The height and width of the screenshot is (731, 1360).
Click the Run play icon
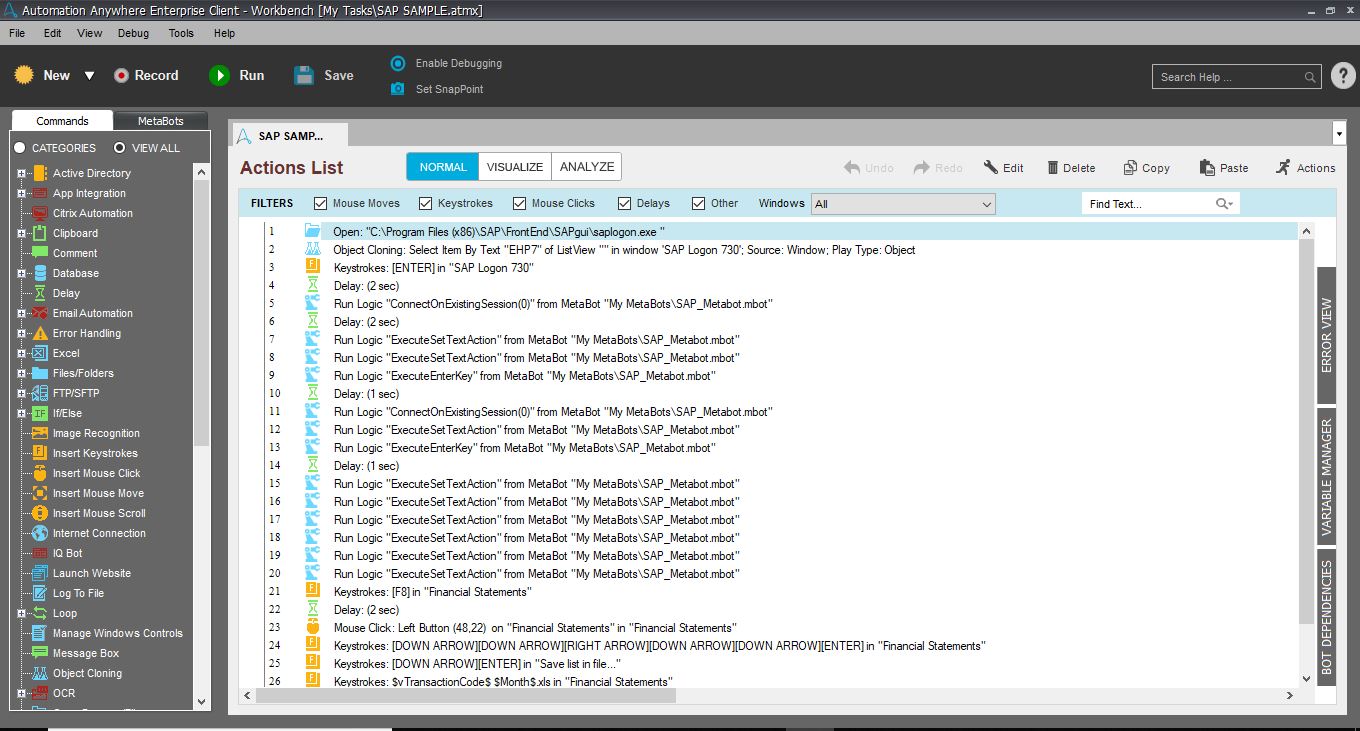point(219,76)
